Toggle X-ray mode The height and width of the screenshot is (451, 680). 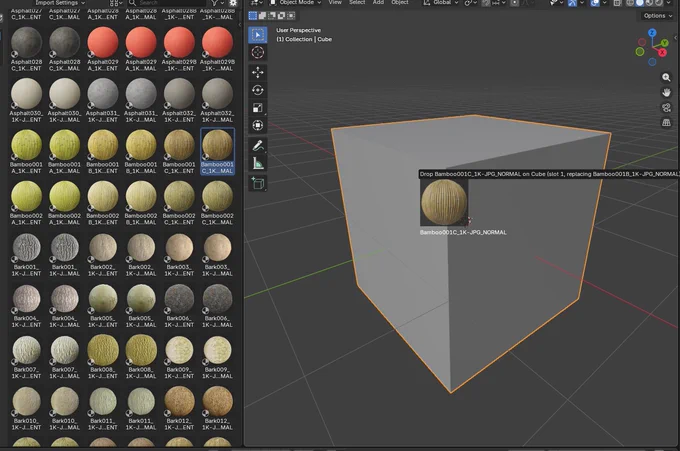pos(617,3)
